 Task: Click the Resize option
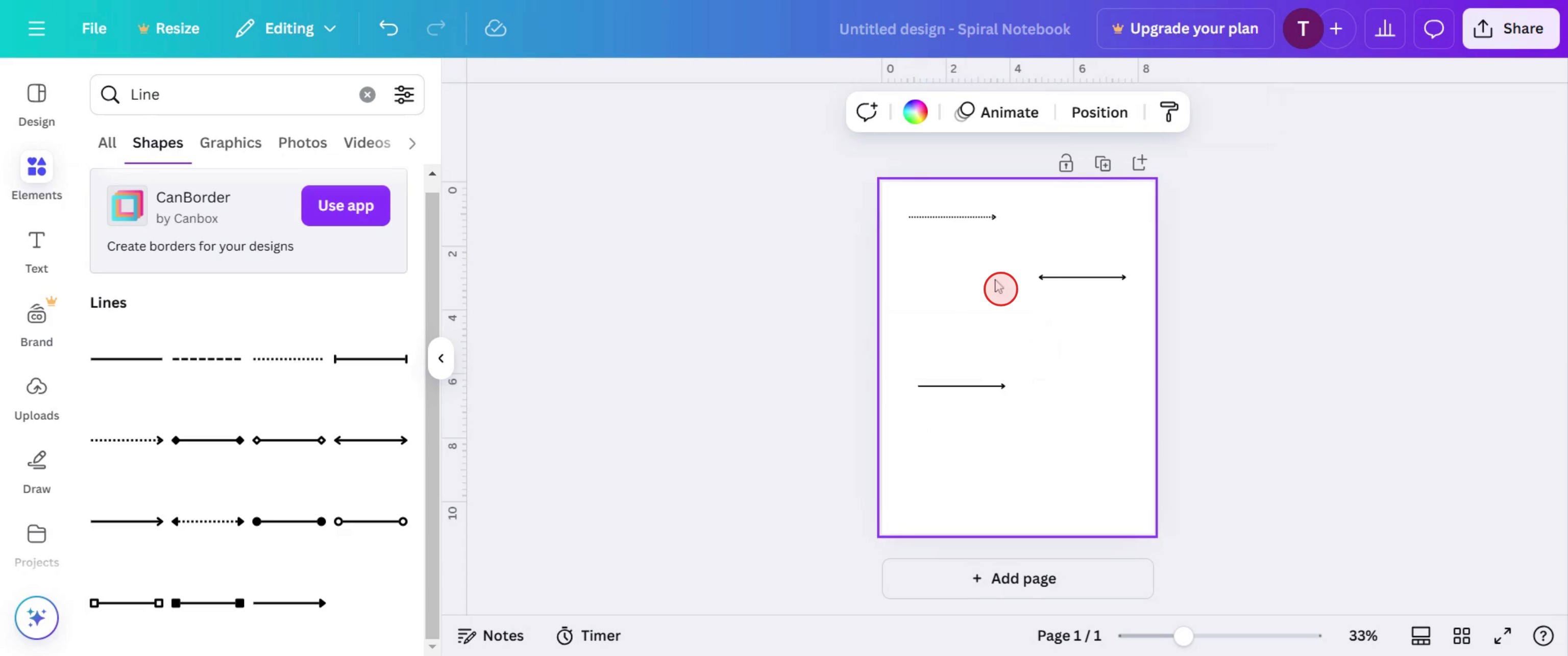(168, 29)
